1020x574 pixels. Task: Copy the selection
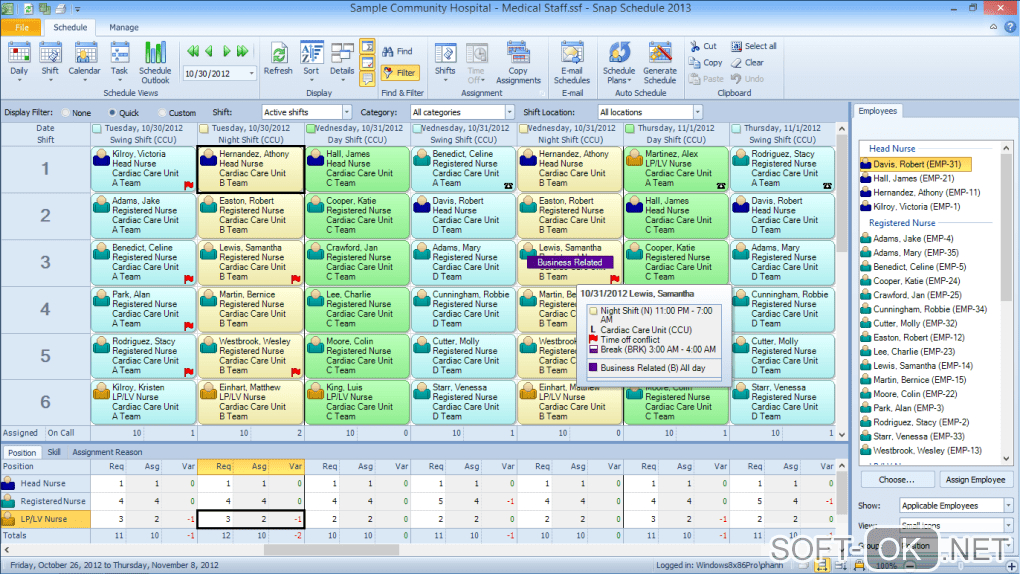706,62
